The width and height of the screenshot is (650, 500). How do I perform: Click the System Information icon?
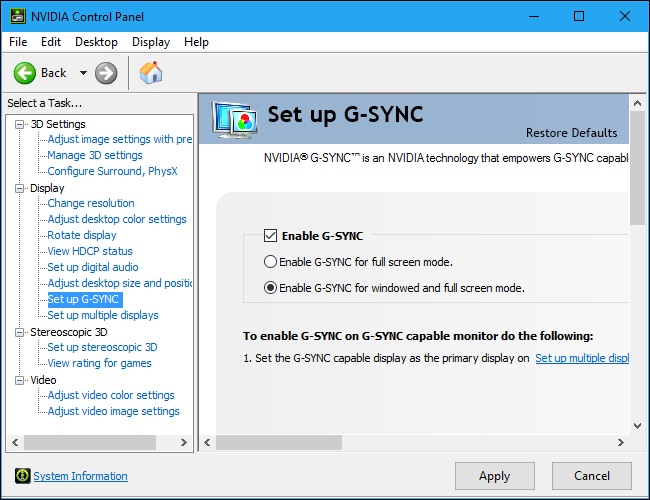[22, 476]
